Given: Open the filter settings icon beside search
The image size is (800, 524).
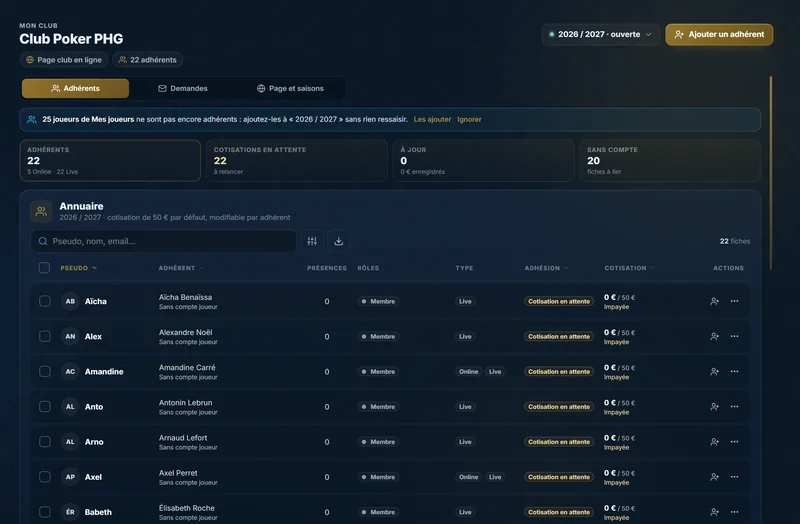Looking at the screenshot, I should (312, 241).
